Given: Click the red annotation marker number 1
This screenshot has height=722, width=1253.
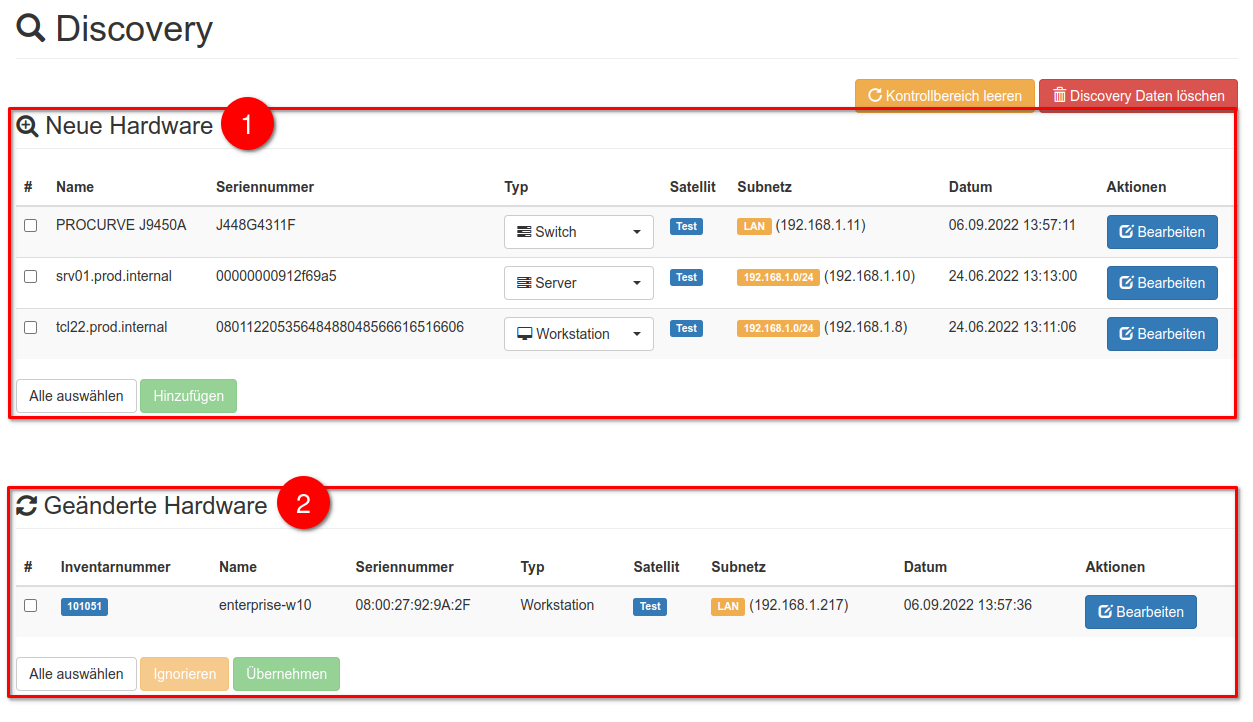Looking at the screenshot, I should (x=247, y=125).
